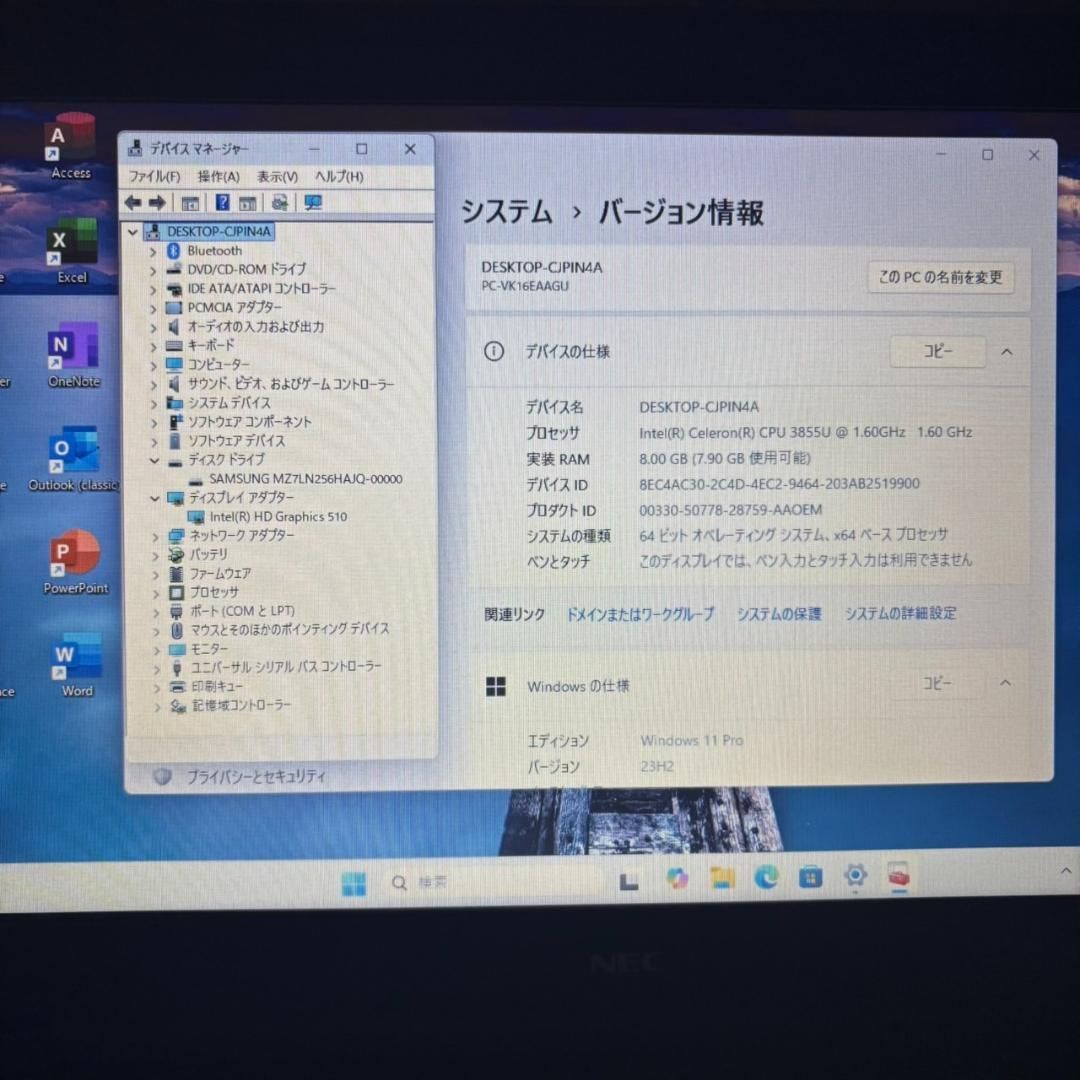Open the システムの保護 link
The width and height of the screenshot is (1080, 1080).
click(778, 614)
